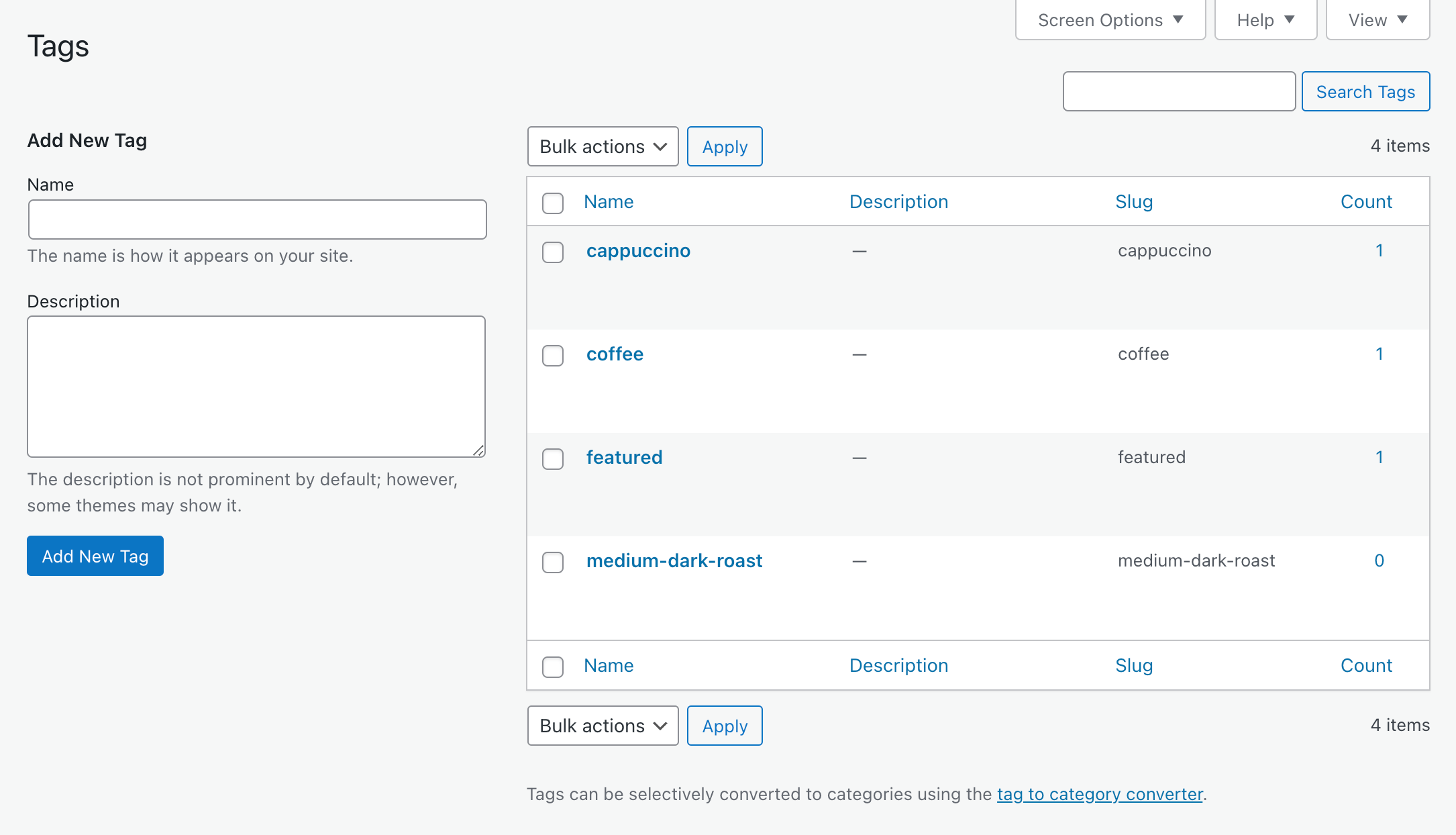Viewport: 1456px width, 835px height.
Task: Select the coffee tag checkbox
Action: [553, 356]
